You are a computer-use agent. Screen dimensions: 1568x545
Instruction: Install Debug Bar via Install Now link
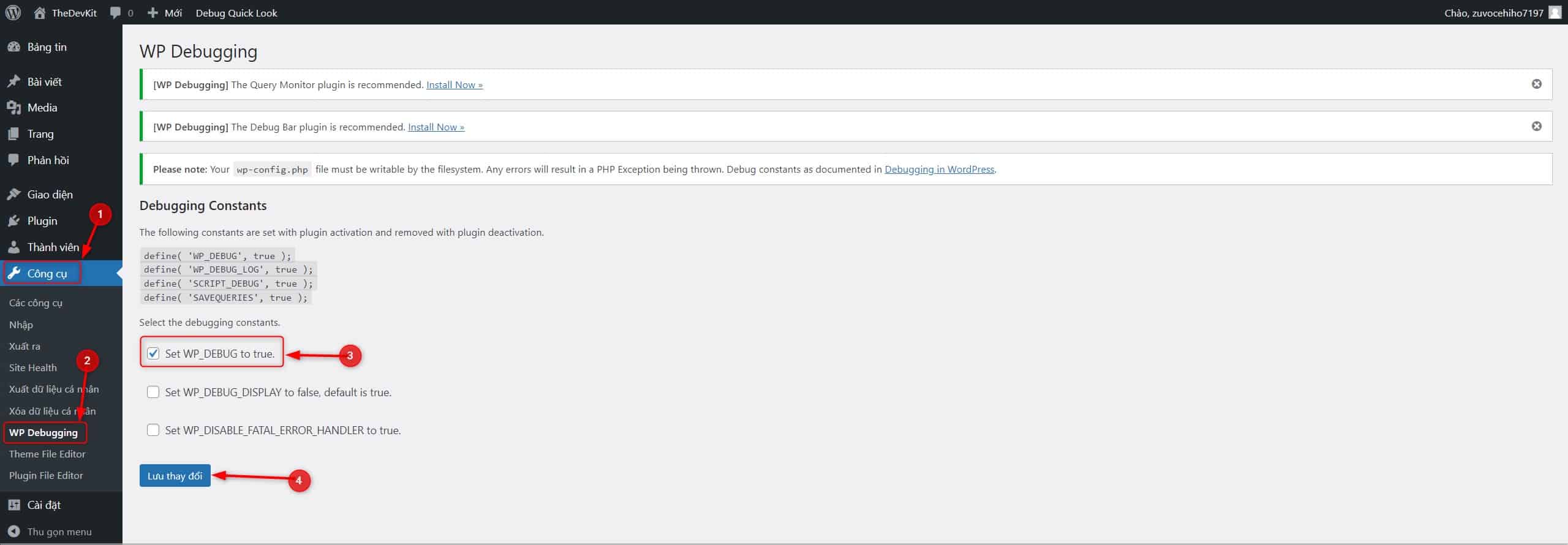436,127
